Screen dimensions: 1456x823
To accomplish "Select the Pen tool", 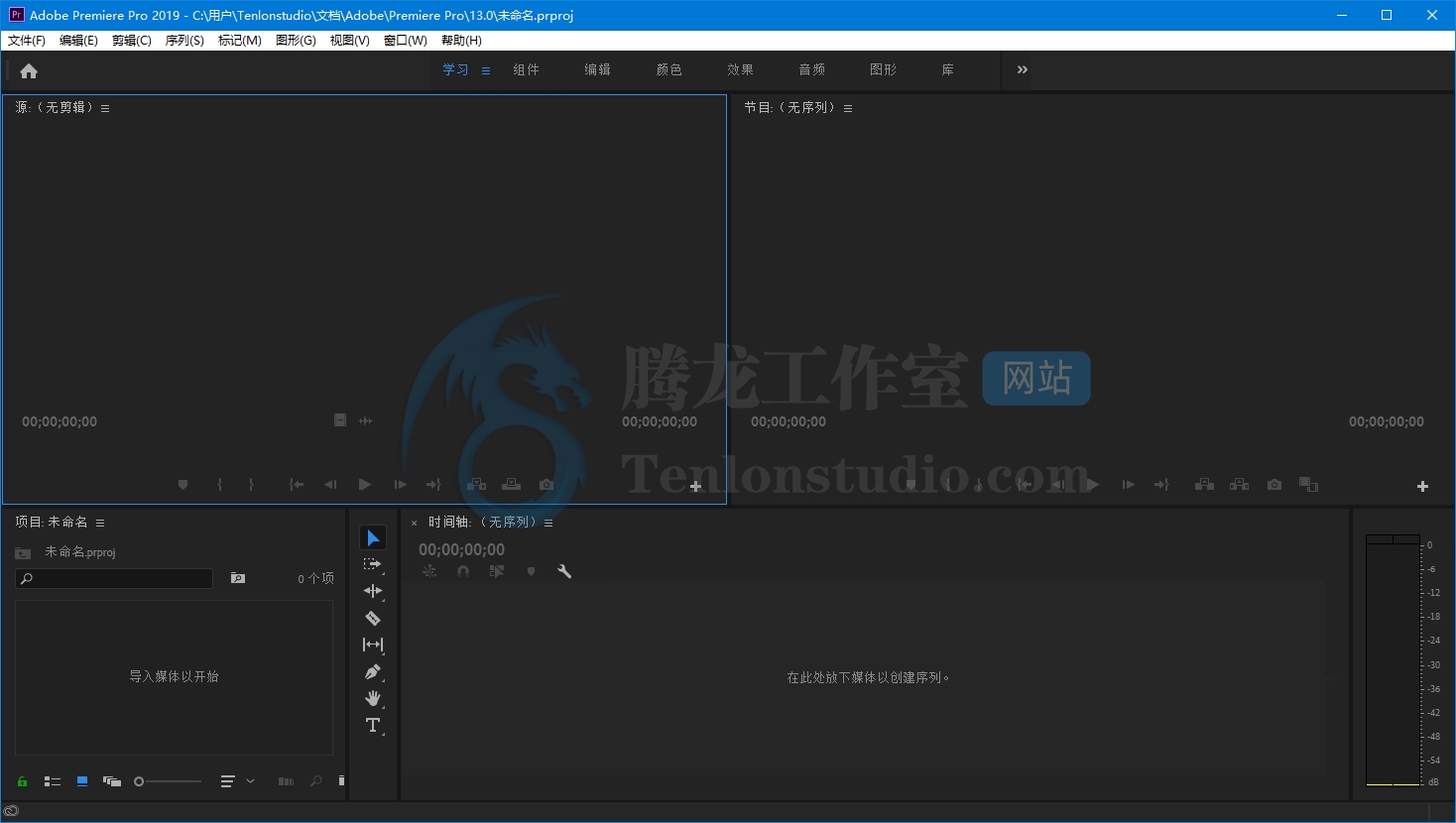I will (373, 671).
